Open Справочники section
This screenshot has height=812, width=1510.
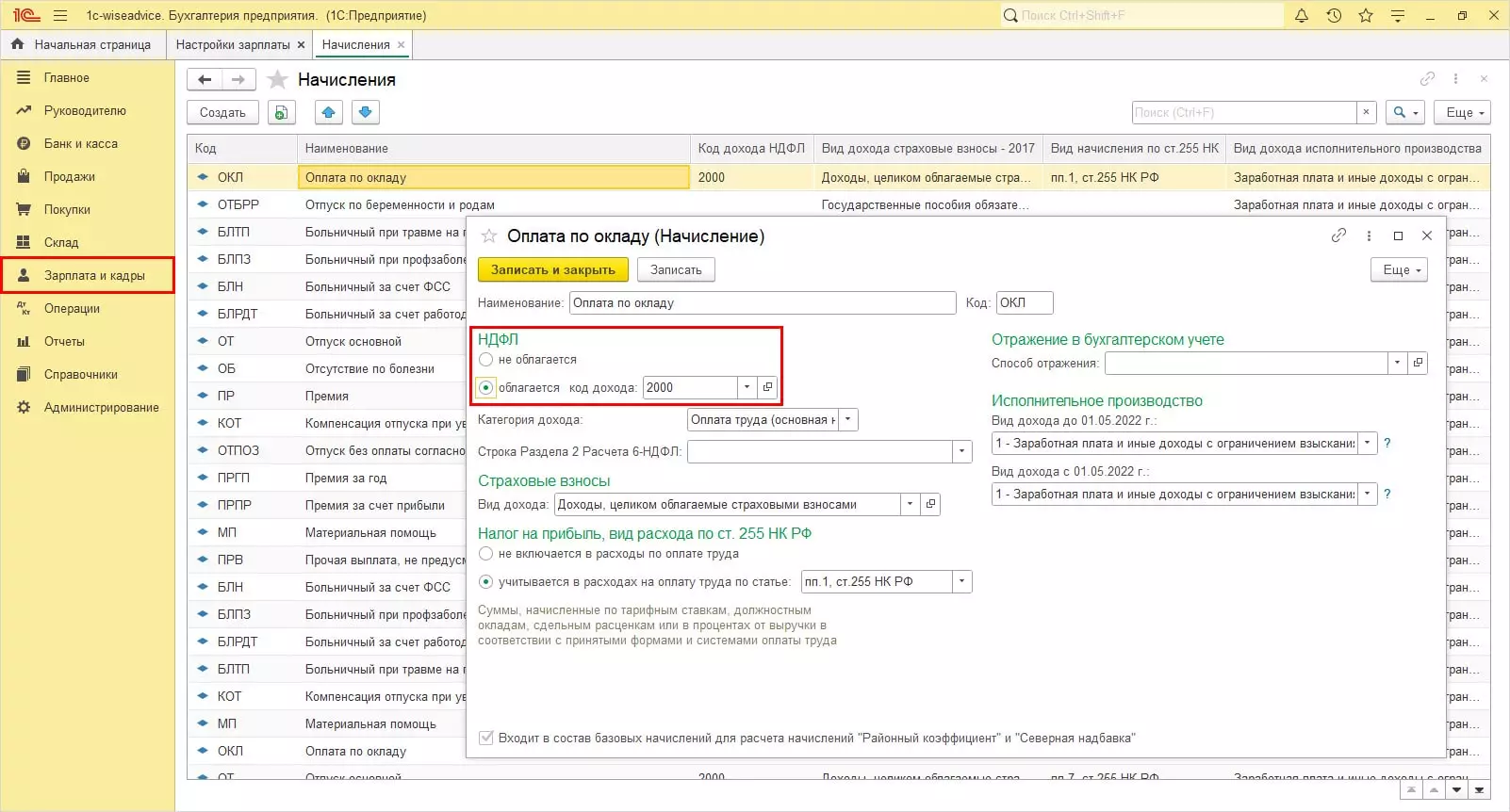[x=87, y=375]
